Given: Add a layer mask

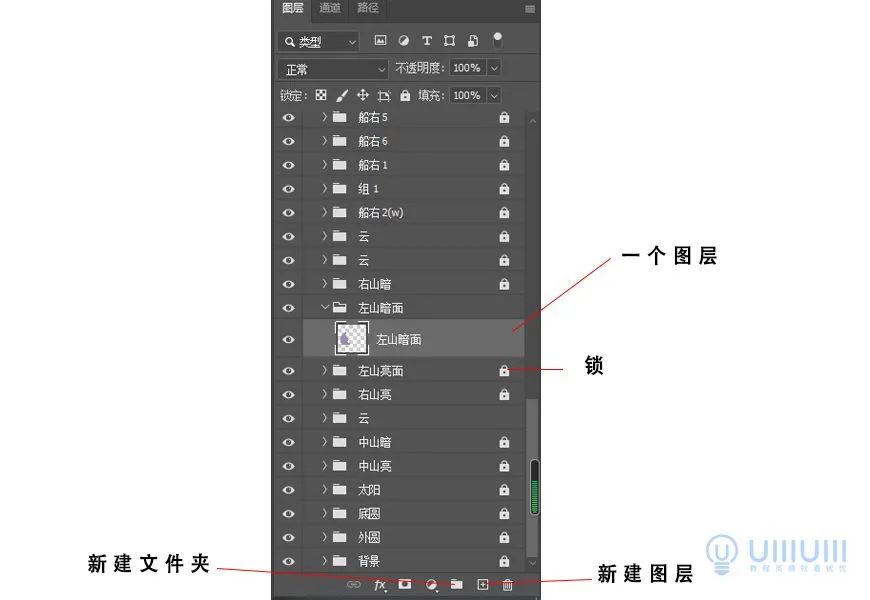Looking at the screenshot, I should pyautogui.click(x=405, y=583).
